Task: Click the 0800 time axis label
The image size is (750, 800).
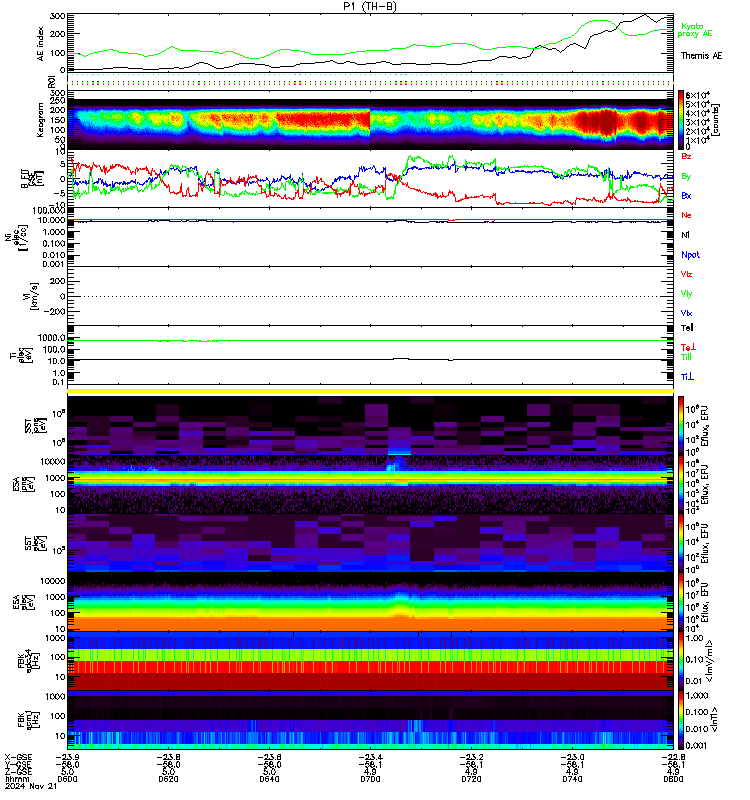Action: click(673, 779)
